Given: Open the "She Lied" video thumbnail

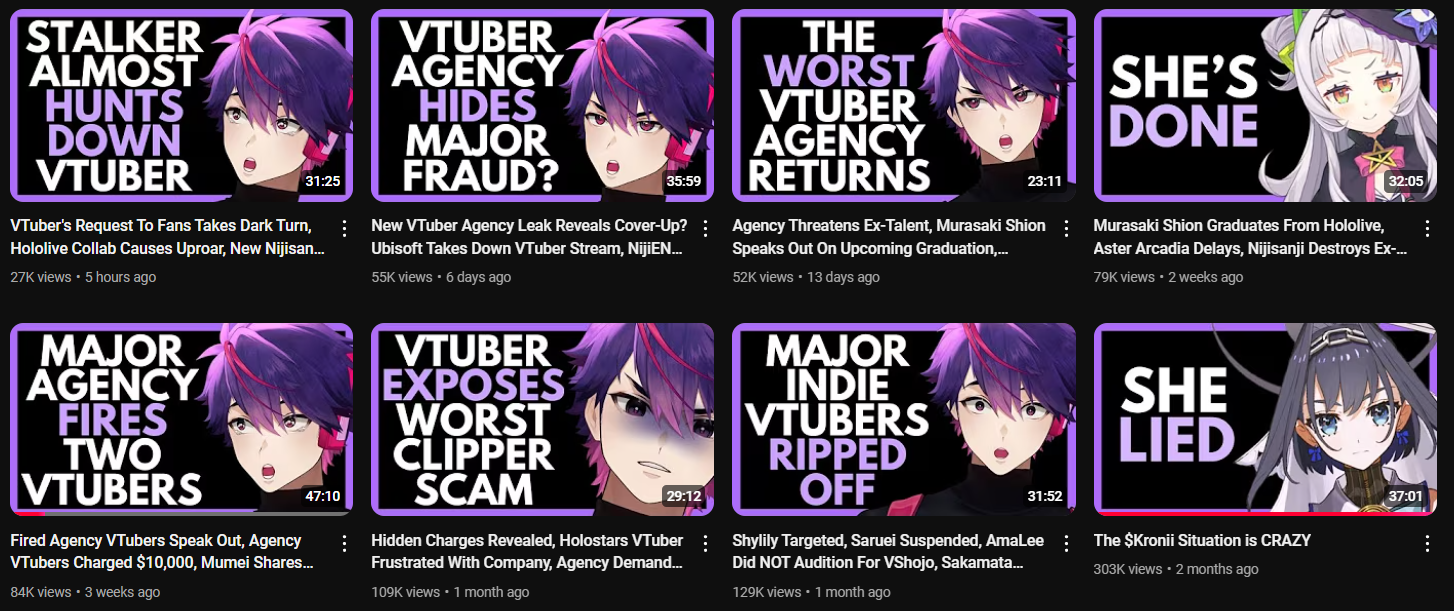Looking at the screenshot, I should click(x=1265, y=419).
